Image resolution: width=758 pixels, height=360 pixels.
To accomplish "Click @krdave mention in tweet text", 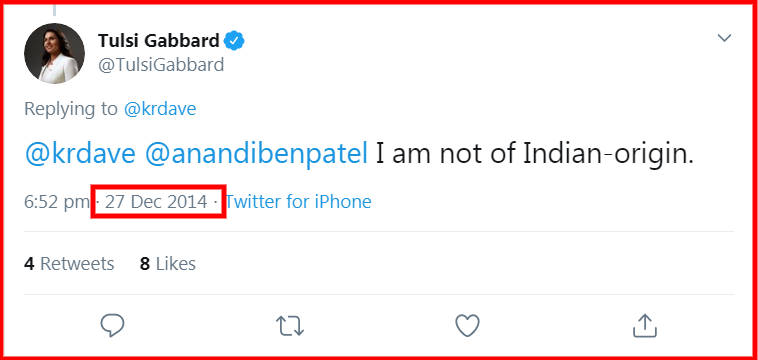I will [x=80, y=154].
